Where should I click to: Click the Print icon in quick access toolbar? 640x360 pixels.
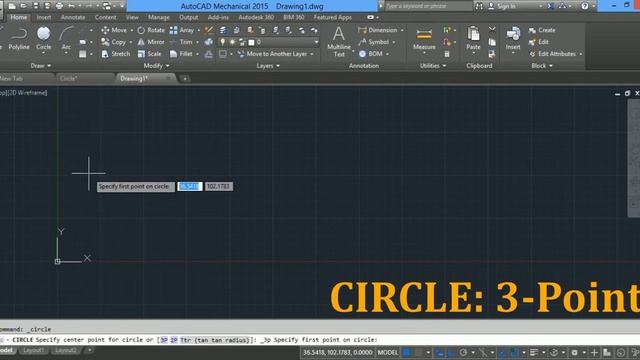tap(59, 6)
